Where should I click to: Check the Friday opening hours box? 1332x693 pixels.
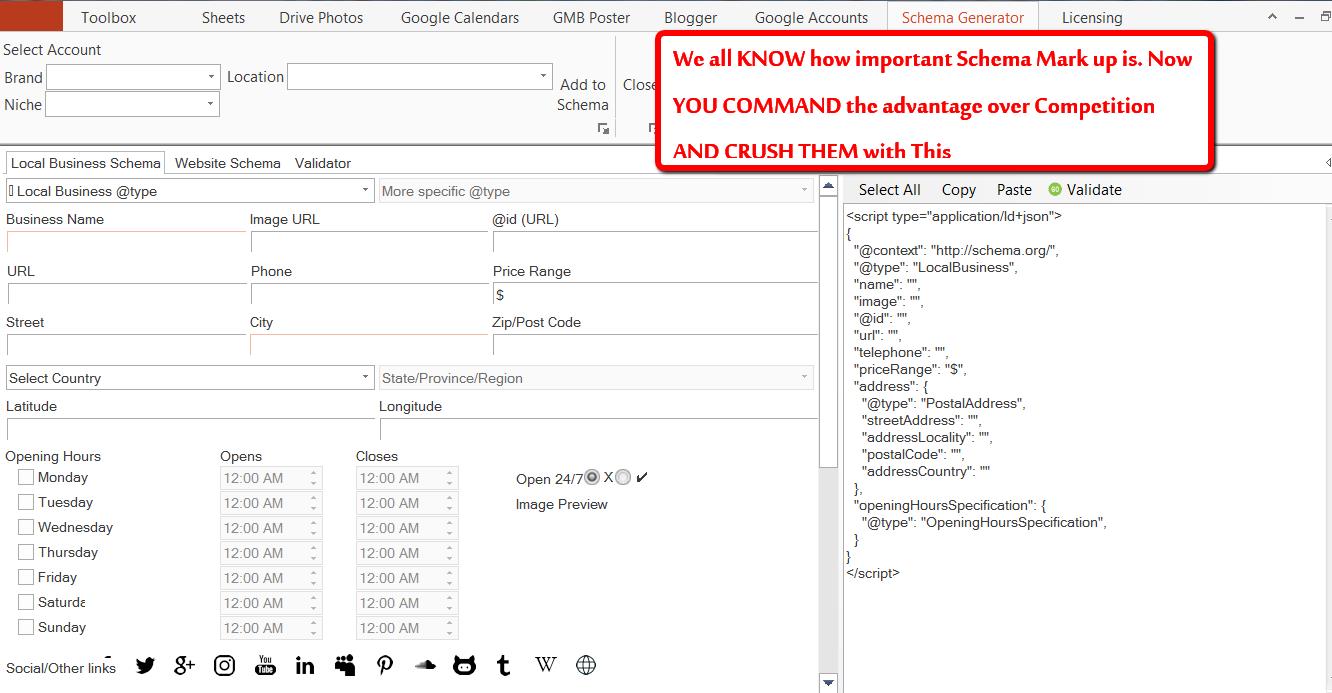pyautogui.click(x=26, y=577)
